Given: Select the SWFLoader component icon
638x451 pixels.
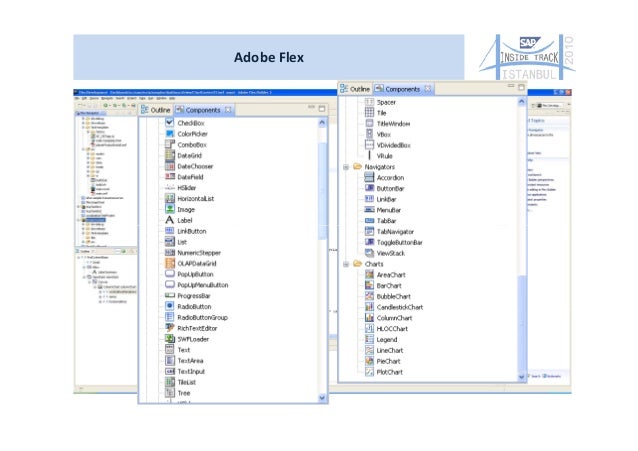Looking at the screenshot, I should 170,339.
